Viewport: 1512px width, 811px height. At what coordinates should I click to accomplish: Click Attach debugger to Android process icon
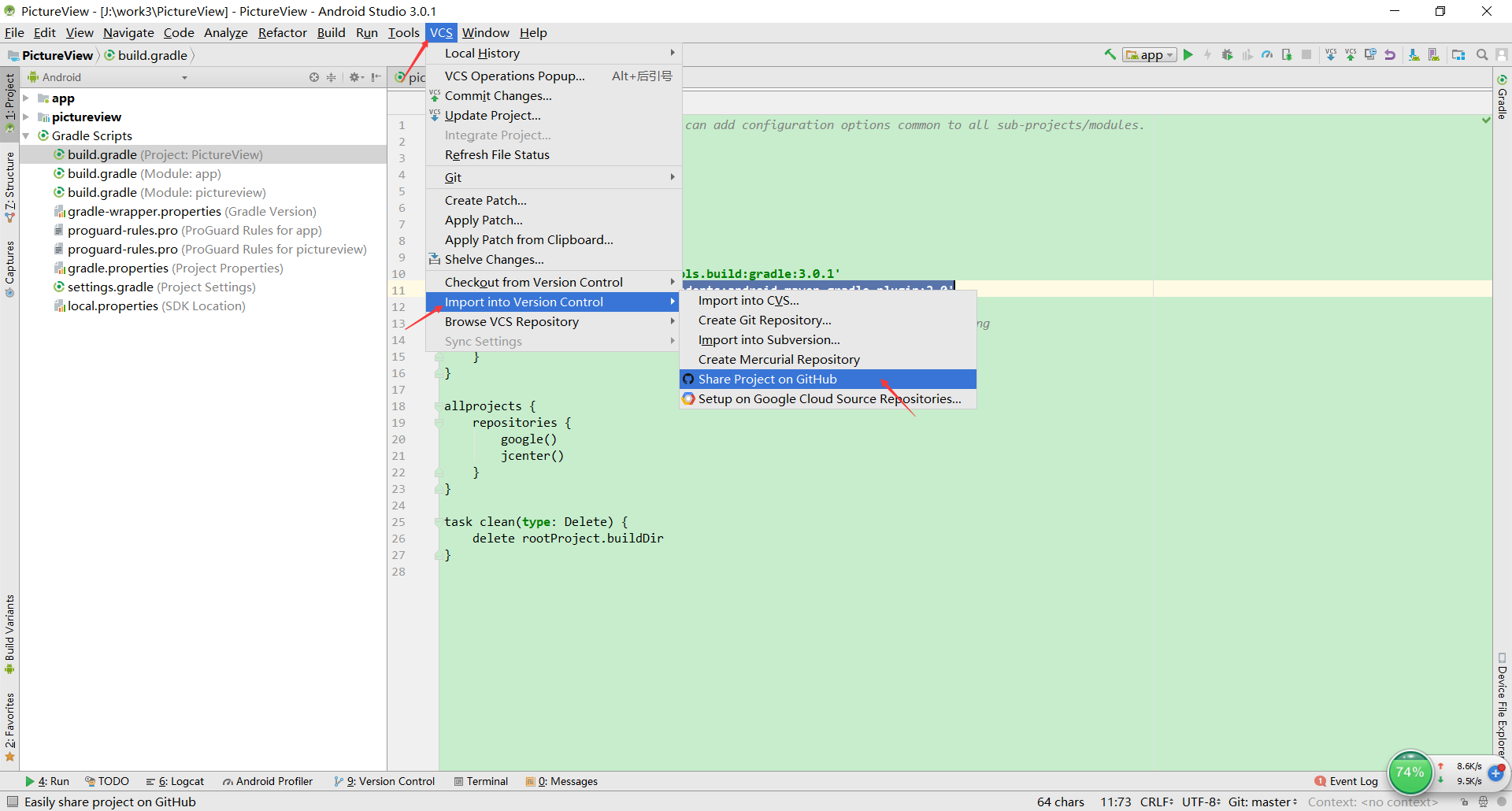(1287, 54)
